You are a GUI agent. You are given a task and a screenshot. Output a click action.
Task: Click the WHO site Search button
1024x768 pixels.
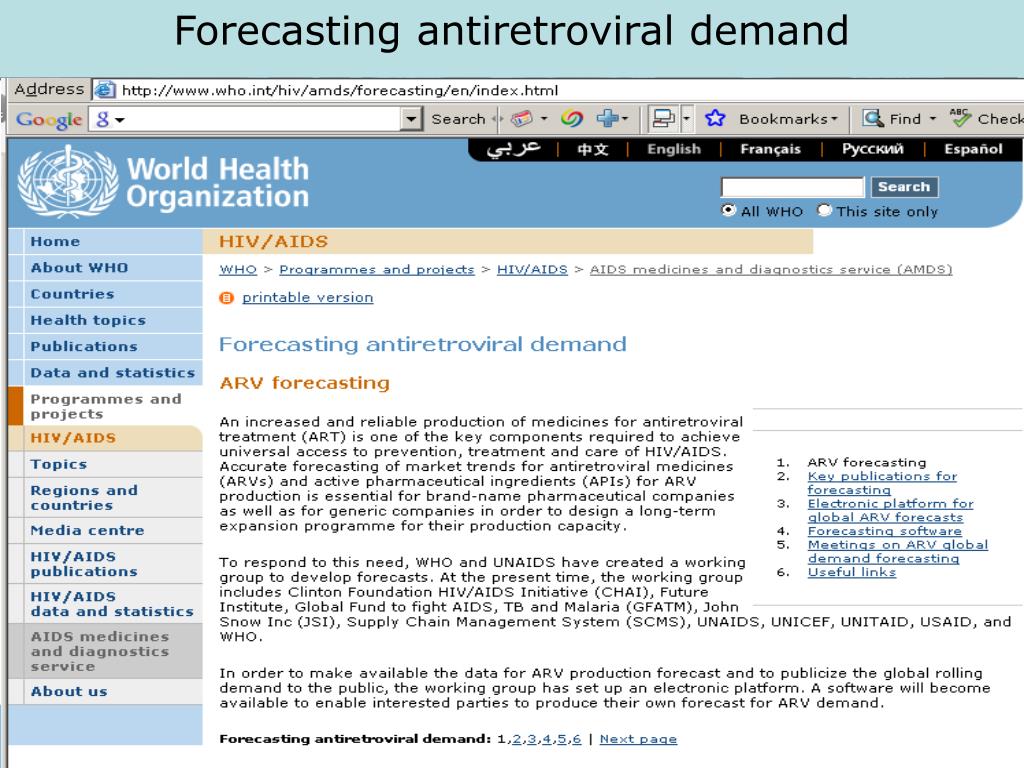904,187
